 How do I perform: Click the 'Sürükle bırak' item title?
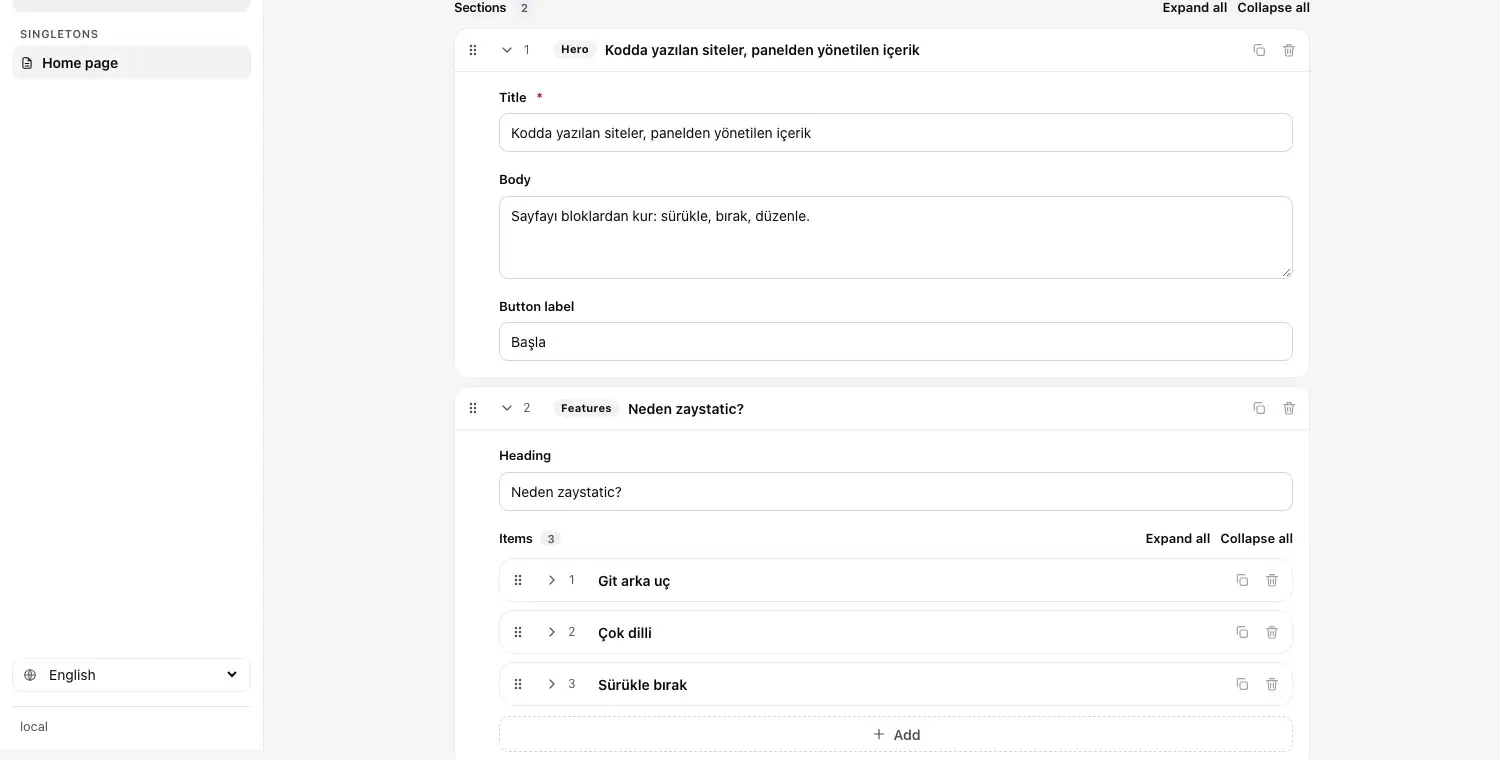[642, 685]
